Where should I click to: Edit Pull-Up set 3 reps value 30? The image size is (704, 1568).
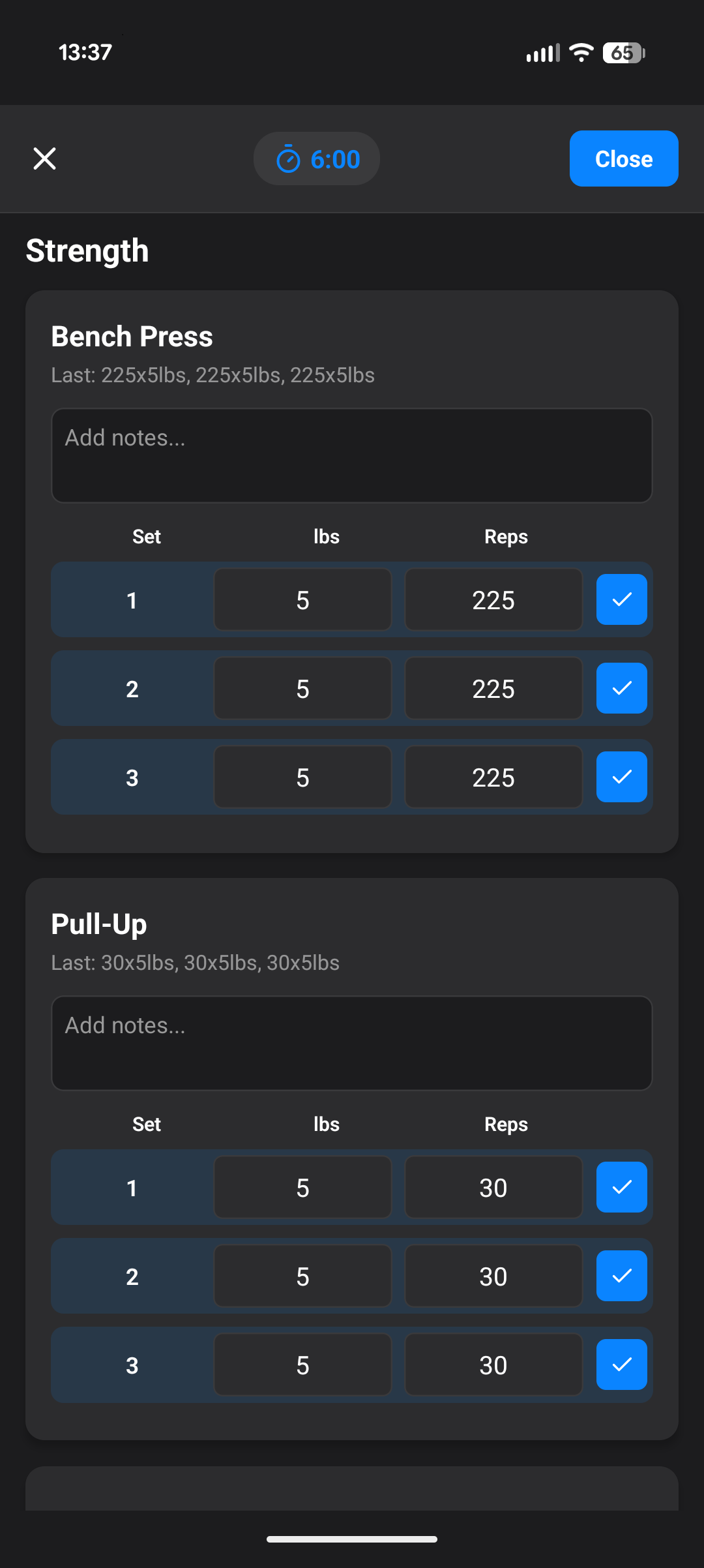493,1365
